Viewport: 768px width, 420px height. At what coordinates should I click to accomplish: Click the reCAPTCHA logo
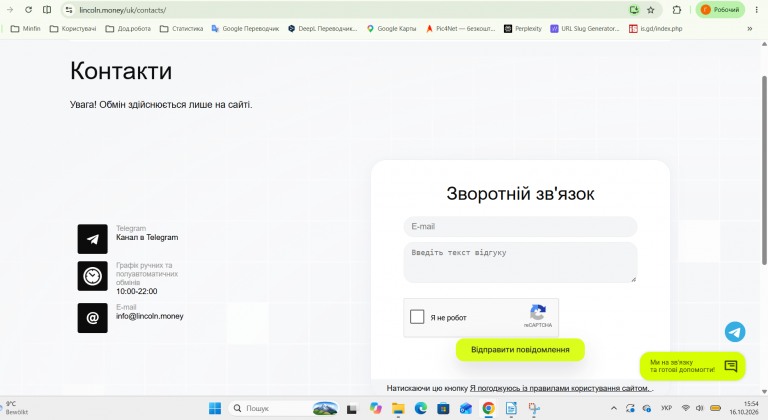pyautogui.click(x=538, y=312)
